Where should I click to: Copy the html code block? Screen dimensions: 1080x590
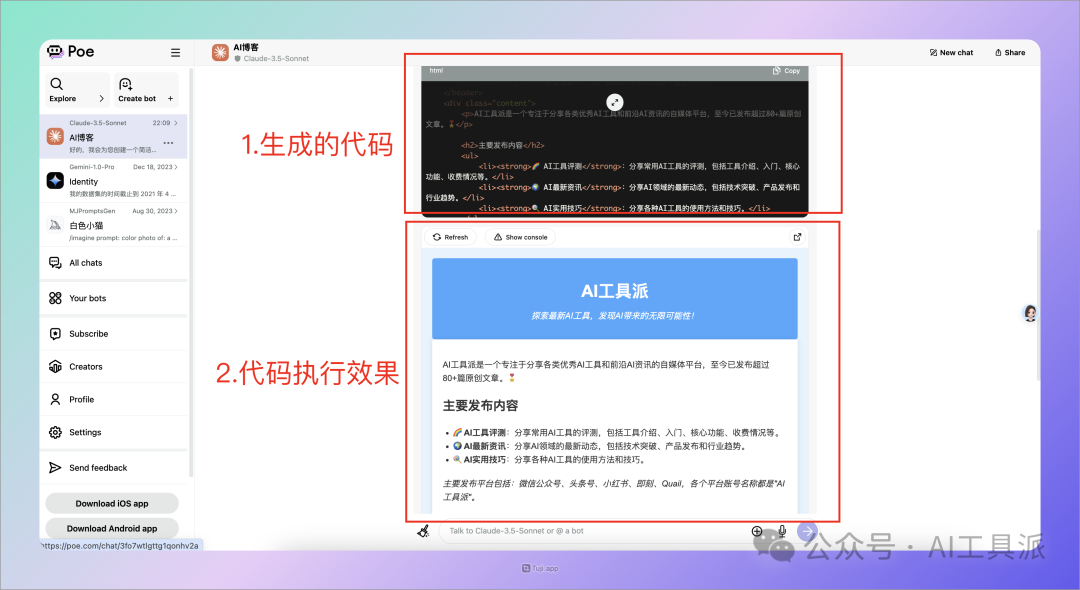786,71
